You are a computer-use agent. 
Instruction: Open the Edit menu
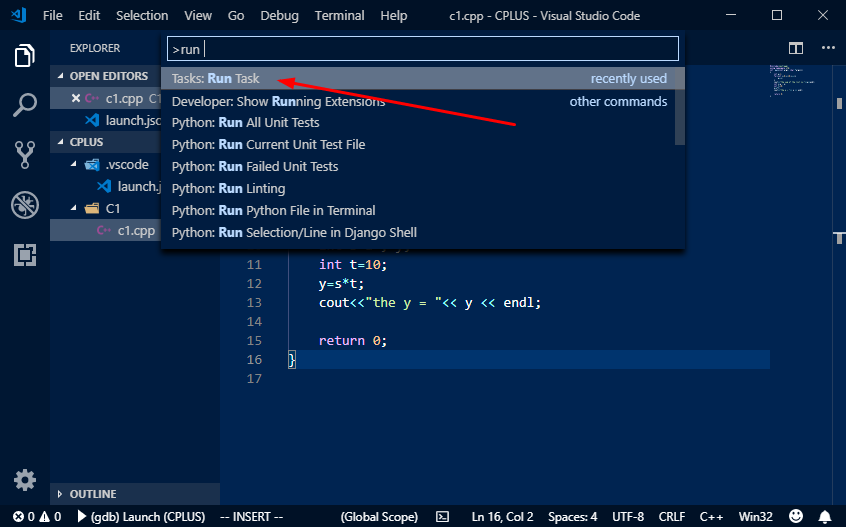pos(89,16)
